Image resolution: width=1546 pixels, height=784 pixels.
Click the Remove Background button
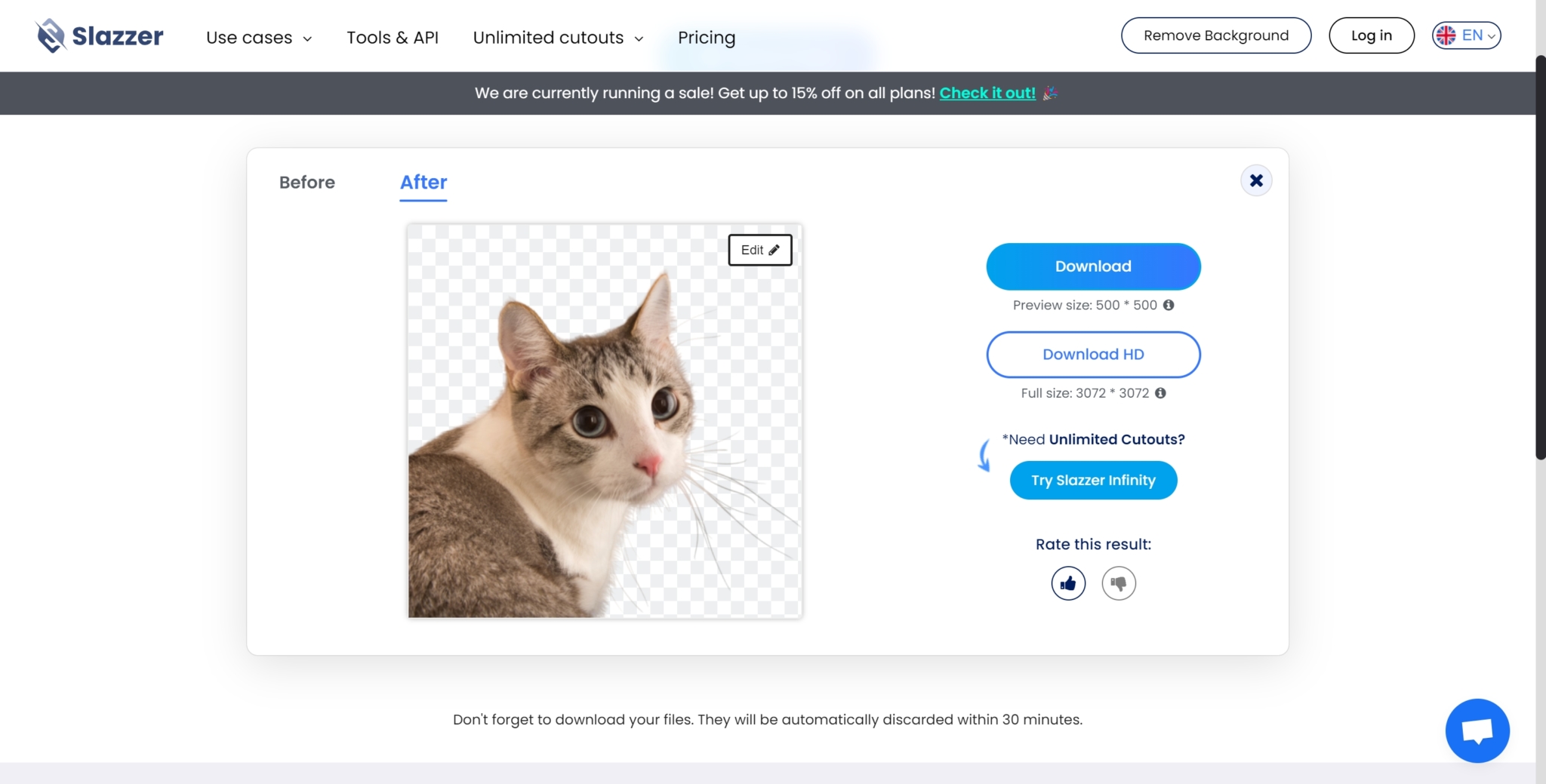click(1215, 35)
